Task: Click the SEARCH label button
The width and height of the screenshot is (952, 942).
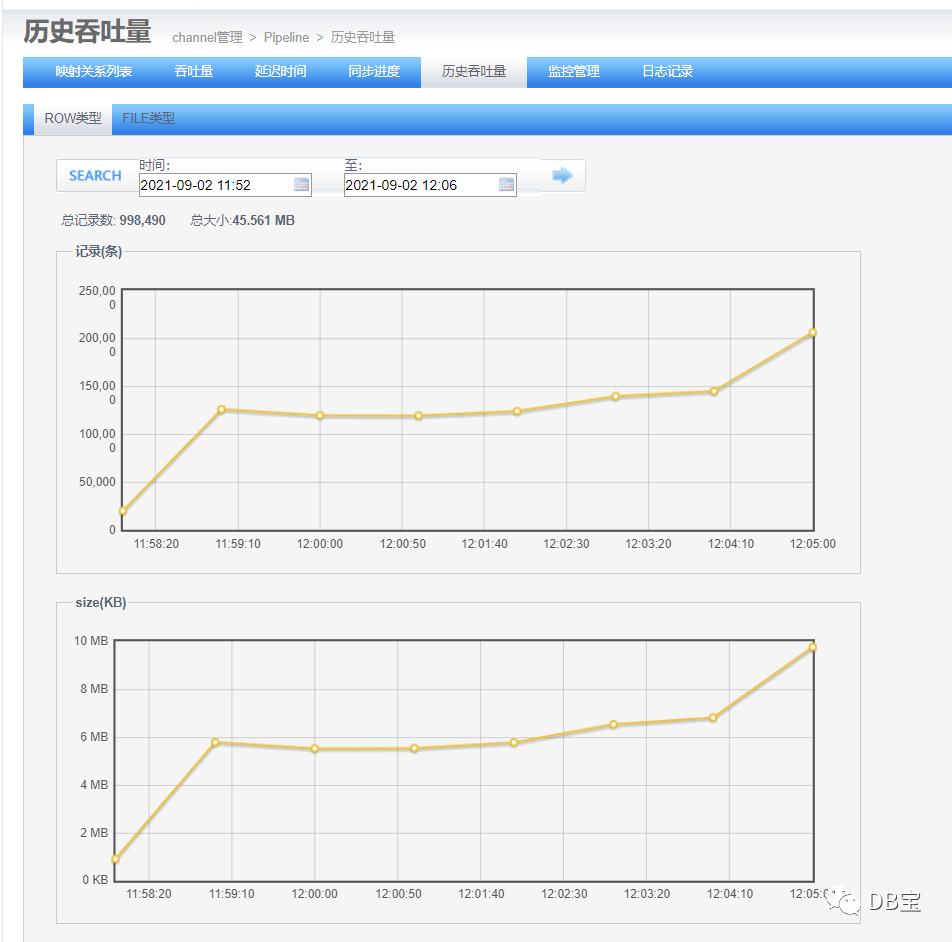Action: click(95, 175)
